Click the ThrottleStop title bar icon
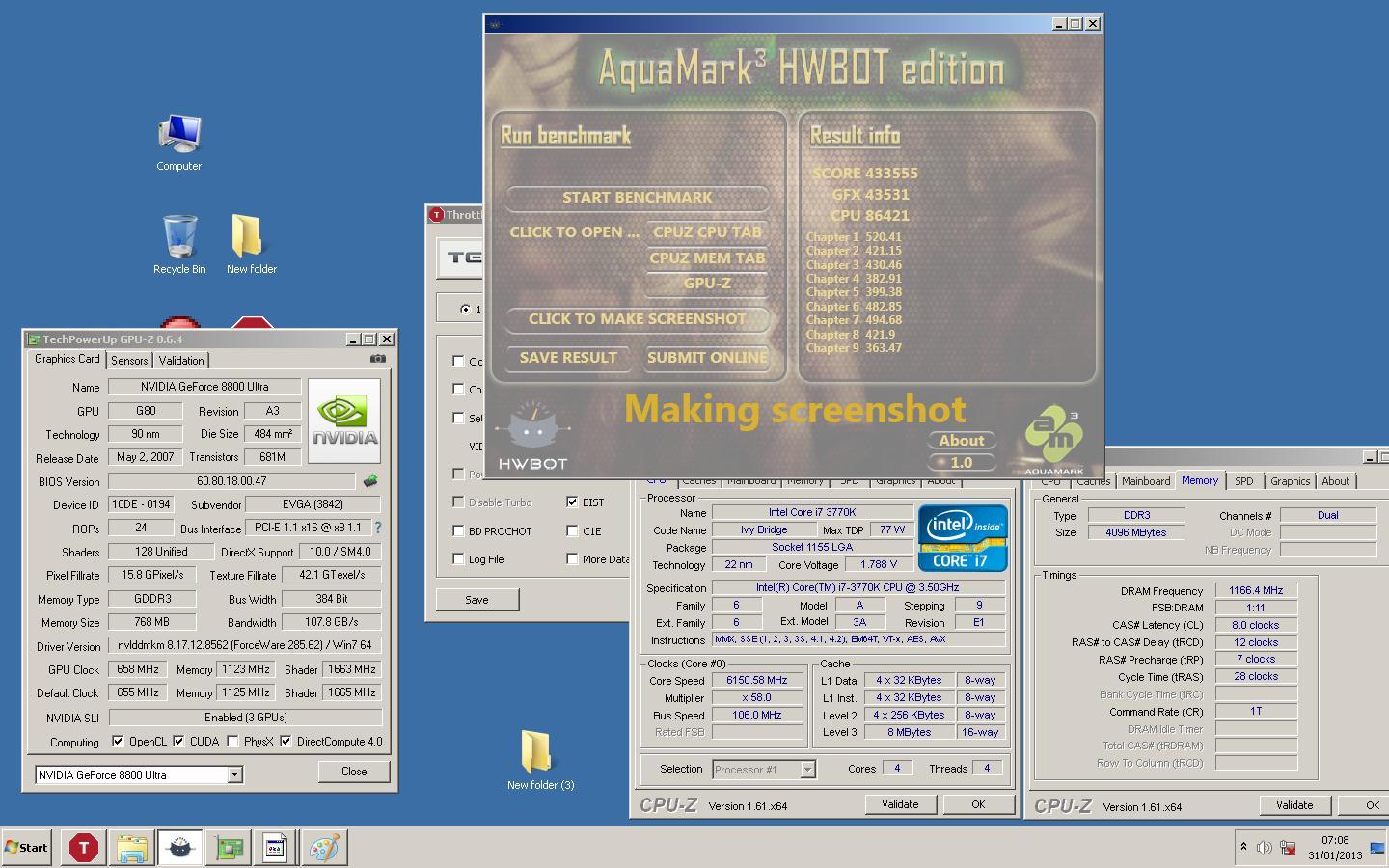The height and width of the screenshot is (868, 1389). pos(436,215)
